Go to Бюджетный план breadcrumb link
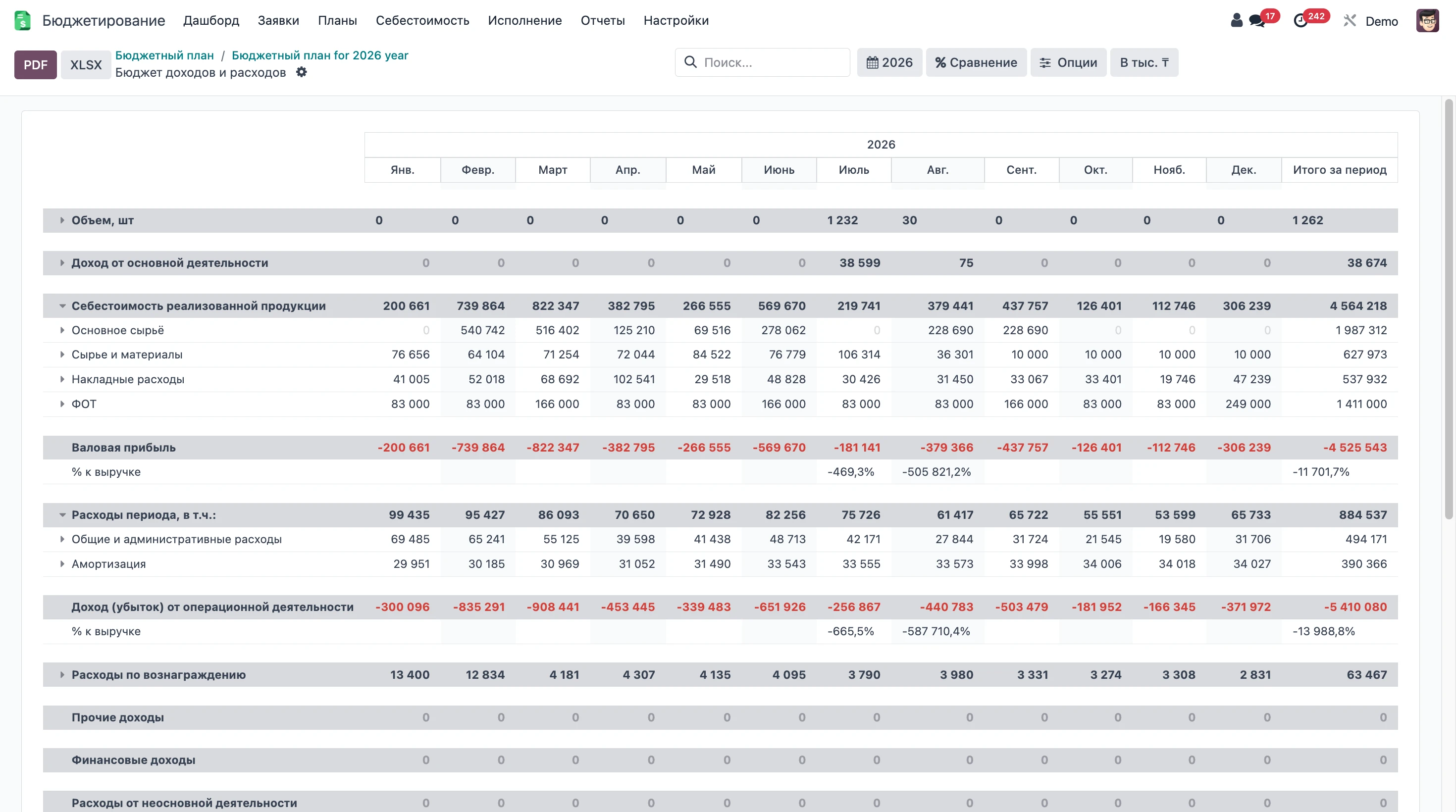 (x=164, y=55)
